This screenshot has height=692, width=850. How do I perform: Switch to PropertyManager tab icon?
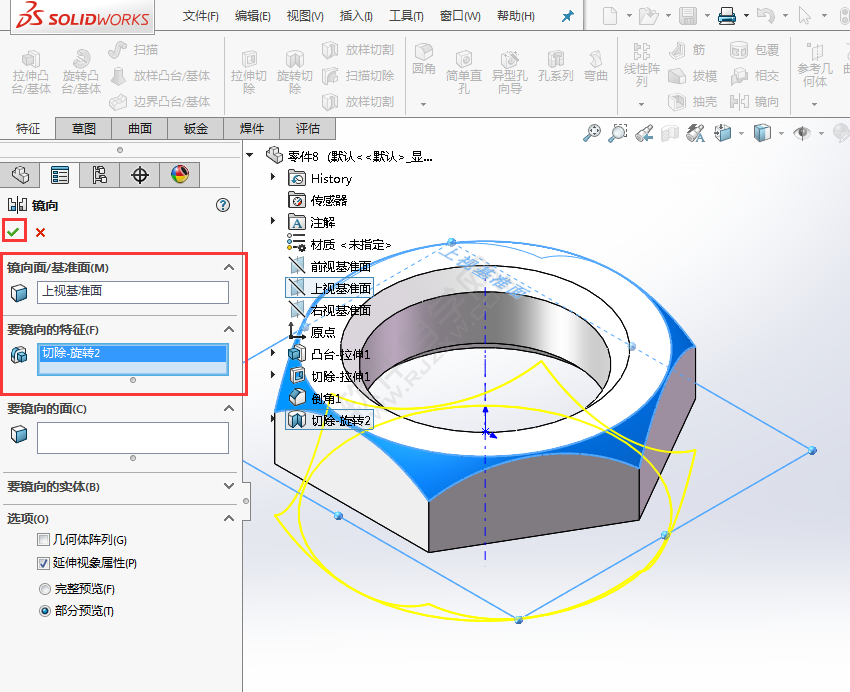[60, 174]
